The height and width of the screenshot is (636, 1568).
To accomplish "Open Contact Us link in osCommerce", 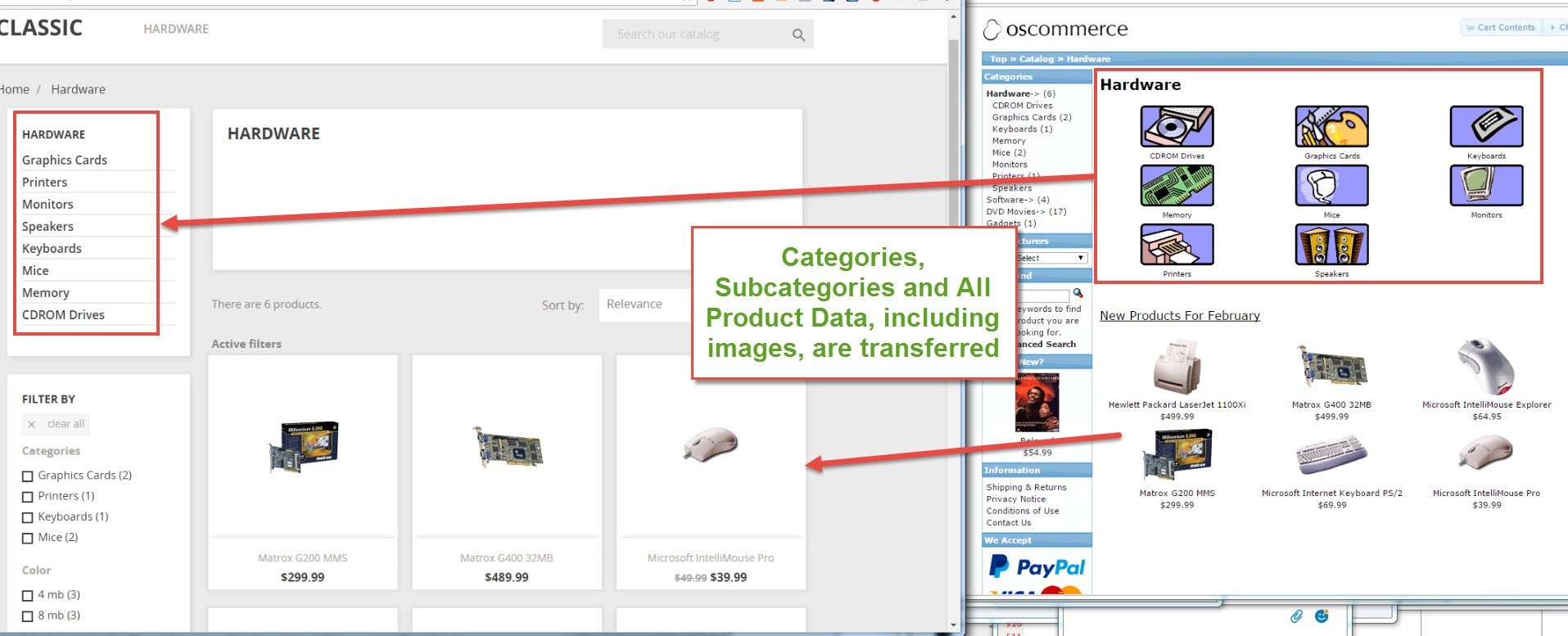I will pyautogui.click(x=1009, y=522).
